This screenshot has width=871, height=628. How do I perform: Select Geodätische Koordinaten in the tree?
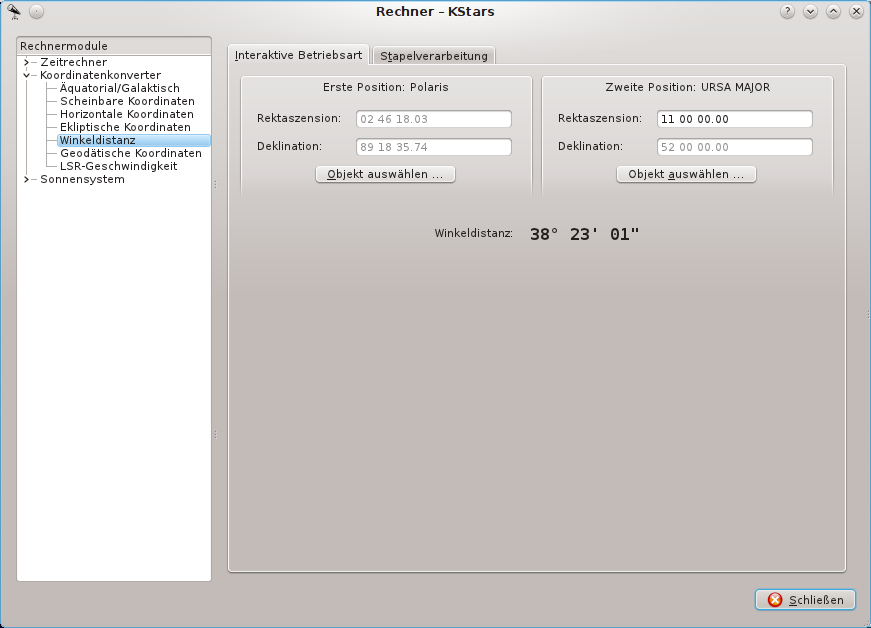click(131, 153)
